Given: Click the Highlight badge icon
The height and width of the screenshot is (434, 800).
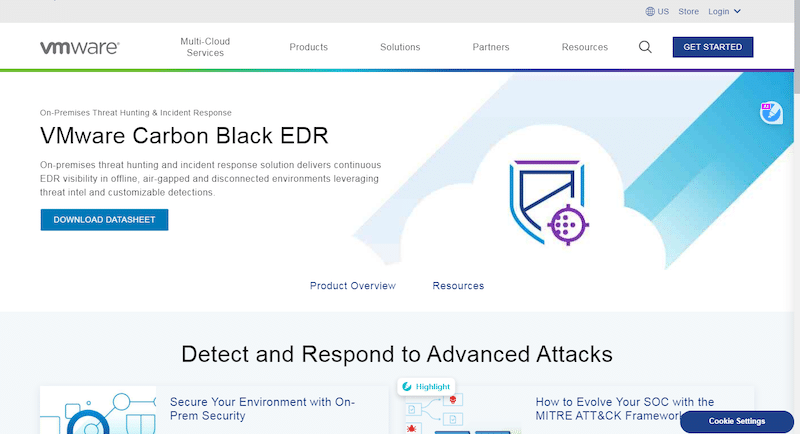Looking at the screenshot, I should point(407,387).
